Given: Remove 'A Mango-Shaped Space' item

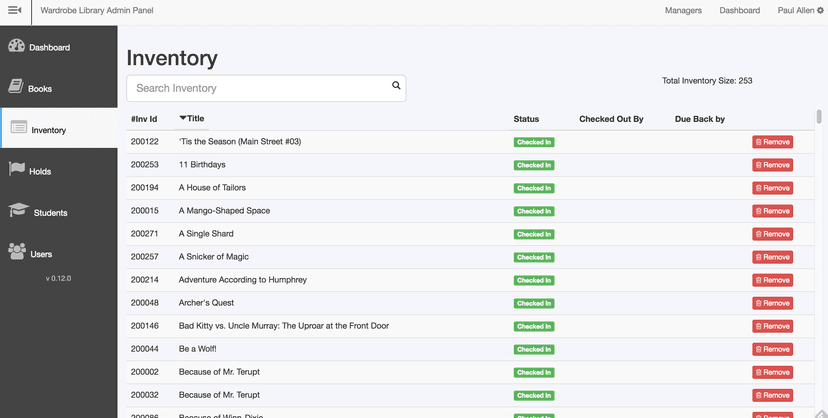Looking at the screenshot, I should [x=773, y=211].
